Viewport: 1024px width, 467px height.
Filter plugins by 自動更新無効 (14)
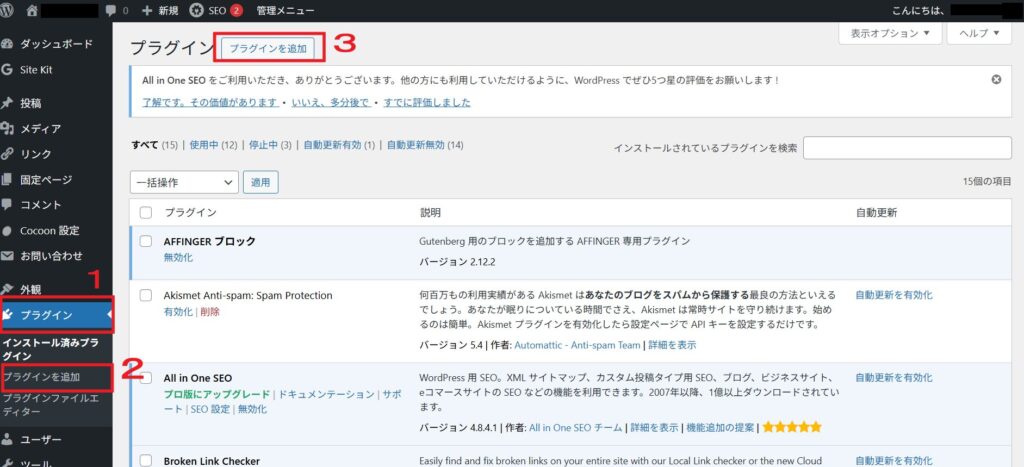pos(425,145)
